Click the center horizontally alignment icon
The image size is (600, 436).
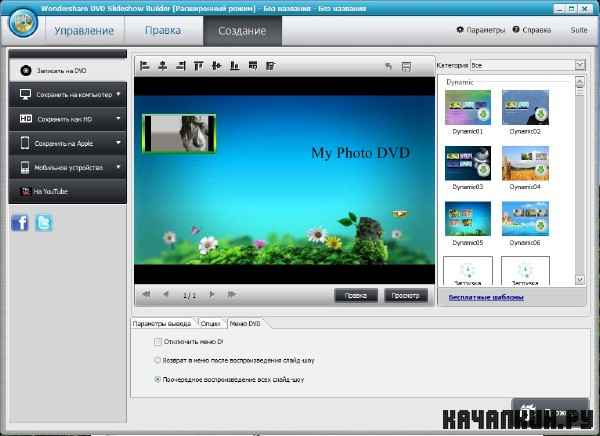point(163,66)
